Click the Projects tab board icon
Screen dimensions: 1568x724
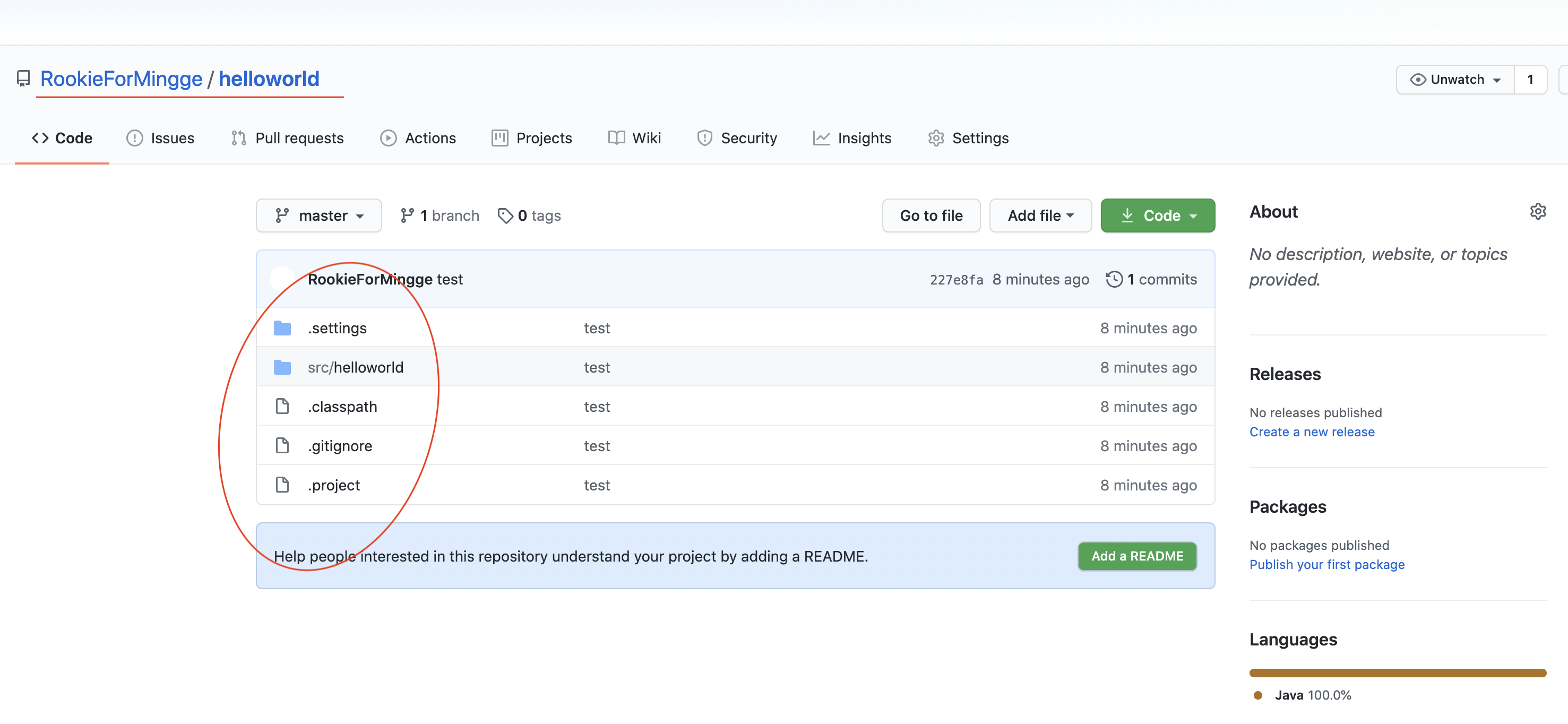(x=499, y=138)
